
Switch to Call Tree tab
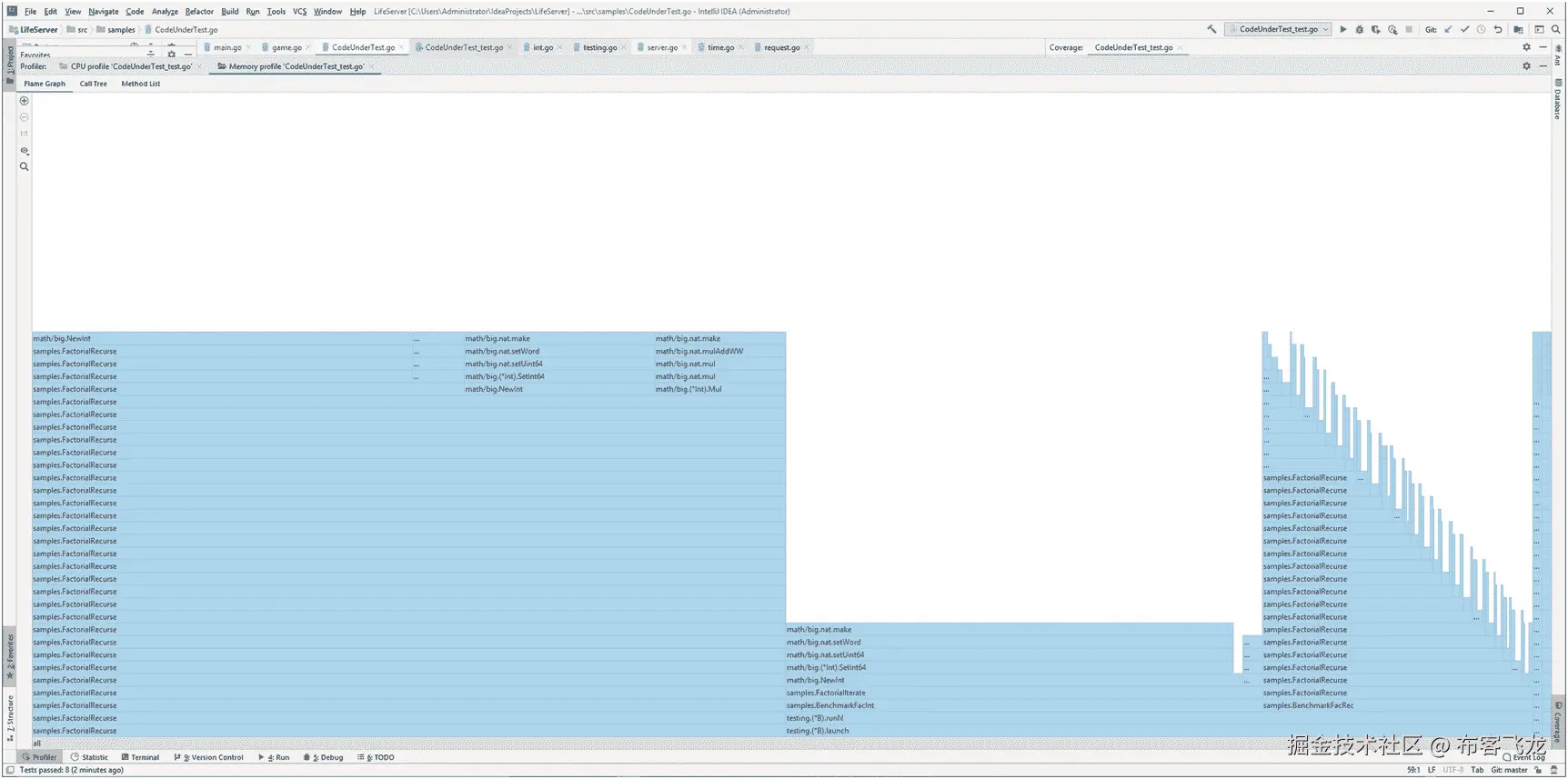93,84
